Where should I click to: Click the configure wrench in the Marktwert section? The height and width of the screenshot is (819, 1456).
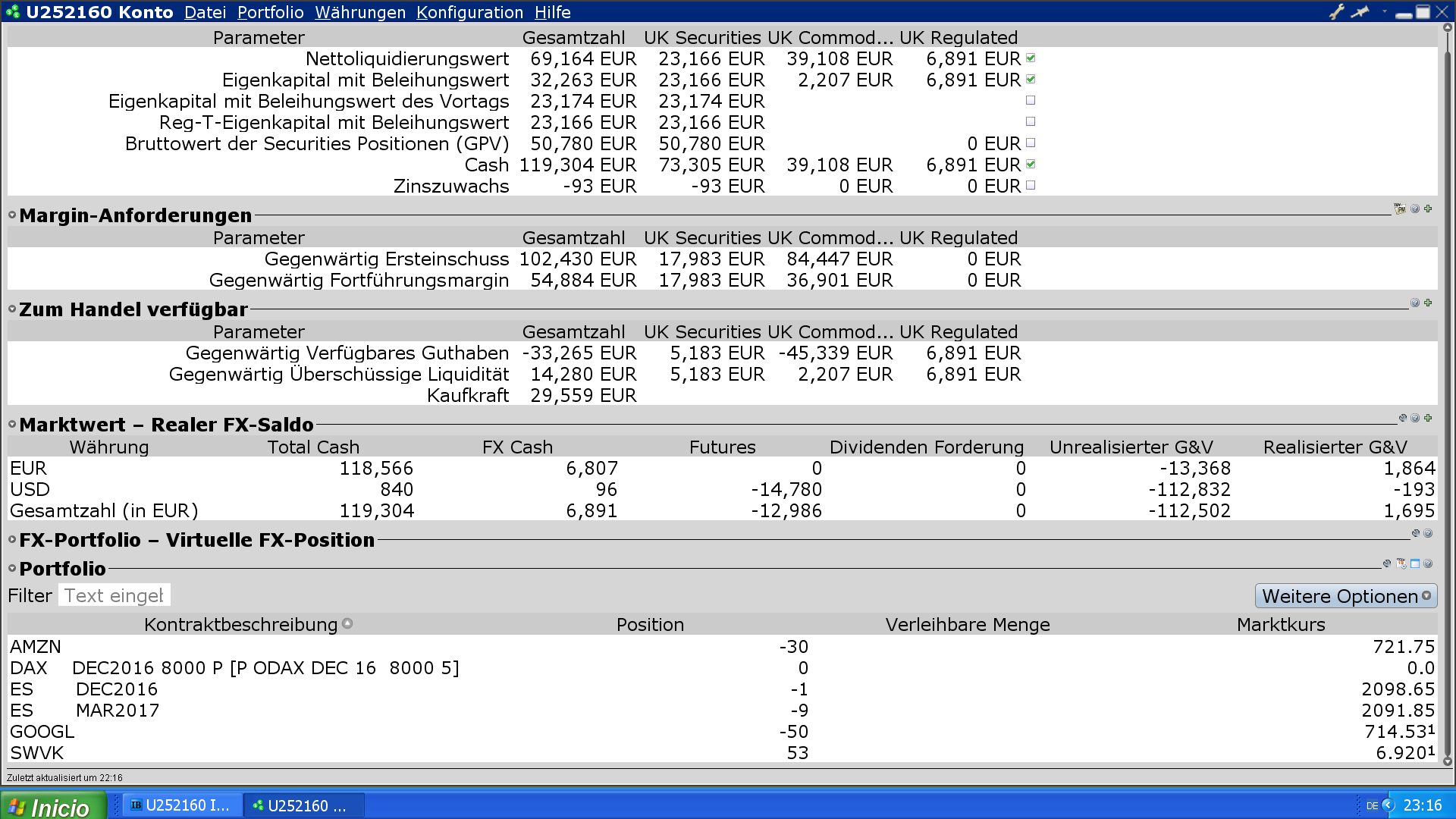(x=1402, y=418)
